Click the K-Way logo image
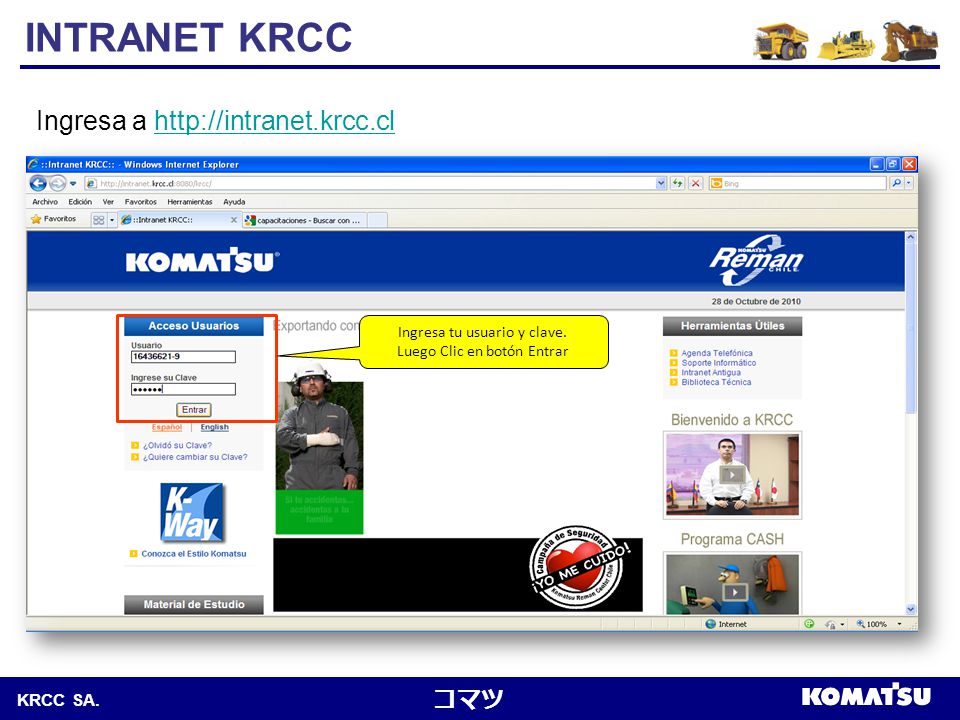Screen dimensions: 960x720 click(x=193, y=513)
